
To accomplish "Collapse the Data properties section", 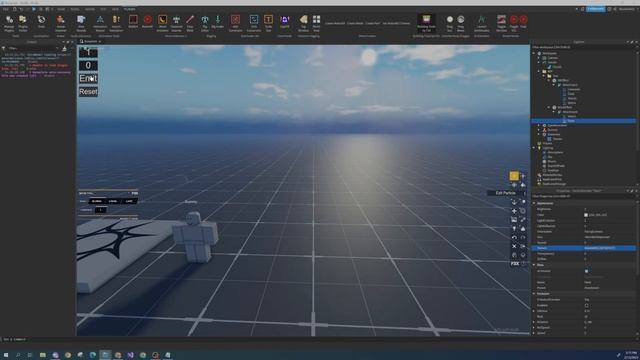I will click(x=534, y=265).
